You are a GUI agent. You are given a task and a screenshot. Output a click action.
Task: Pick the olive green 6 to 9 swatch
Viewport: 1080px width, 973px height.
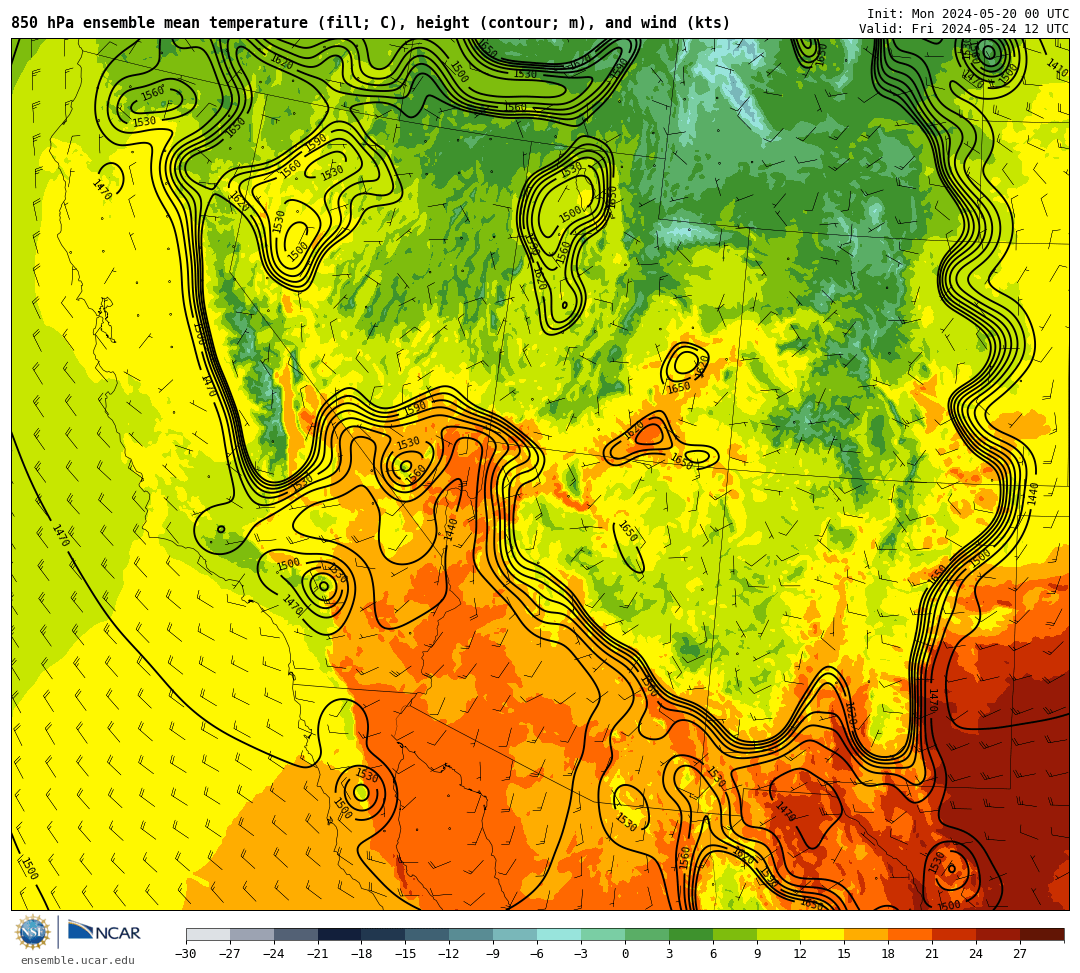click(x=735, y=934)
